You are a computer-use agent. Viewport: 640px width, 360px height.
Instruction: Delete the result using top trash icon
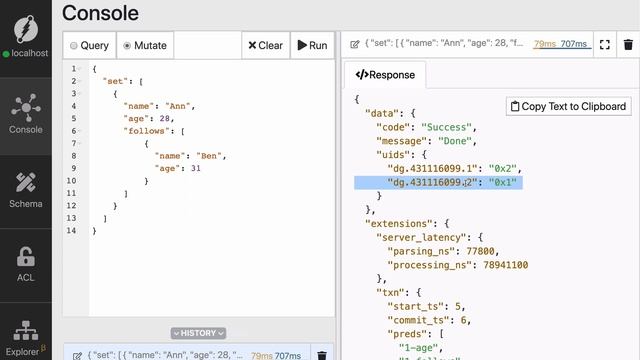pyautogui.click(x=628, y=44)
